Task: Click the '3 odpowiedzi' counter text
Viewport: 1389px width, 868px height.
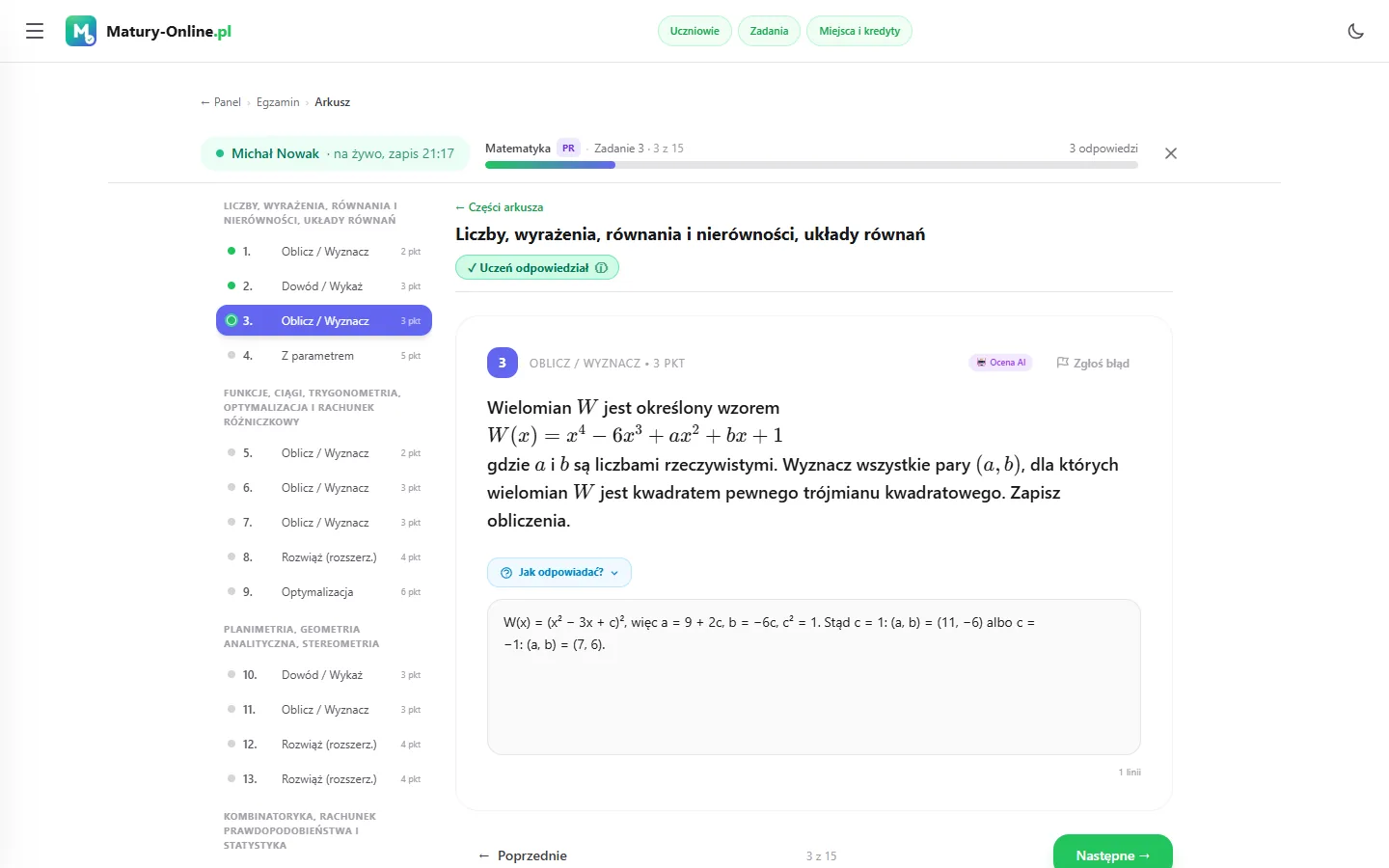Action: [x=1103, y=149]
